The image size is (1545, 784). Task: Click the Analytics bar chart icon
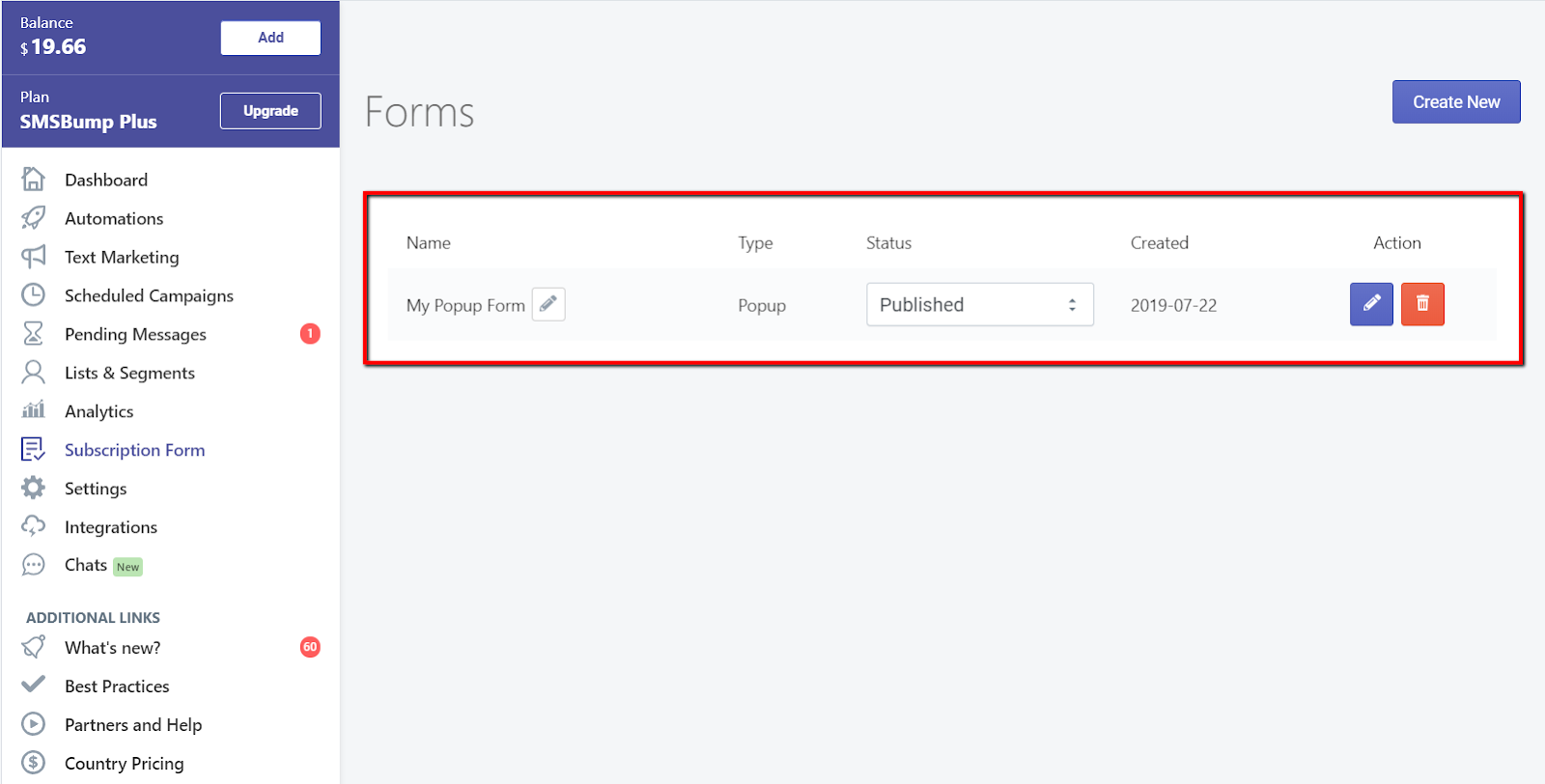pos(33,409)
